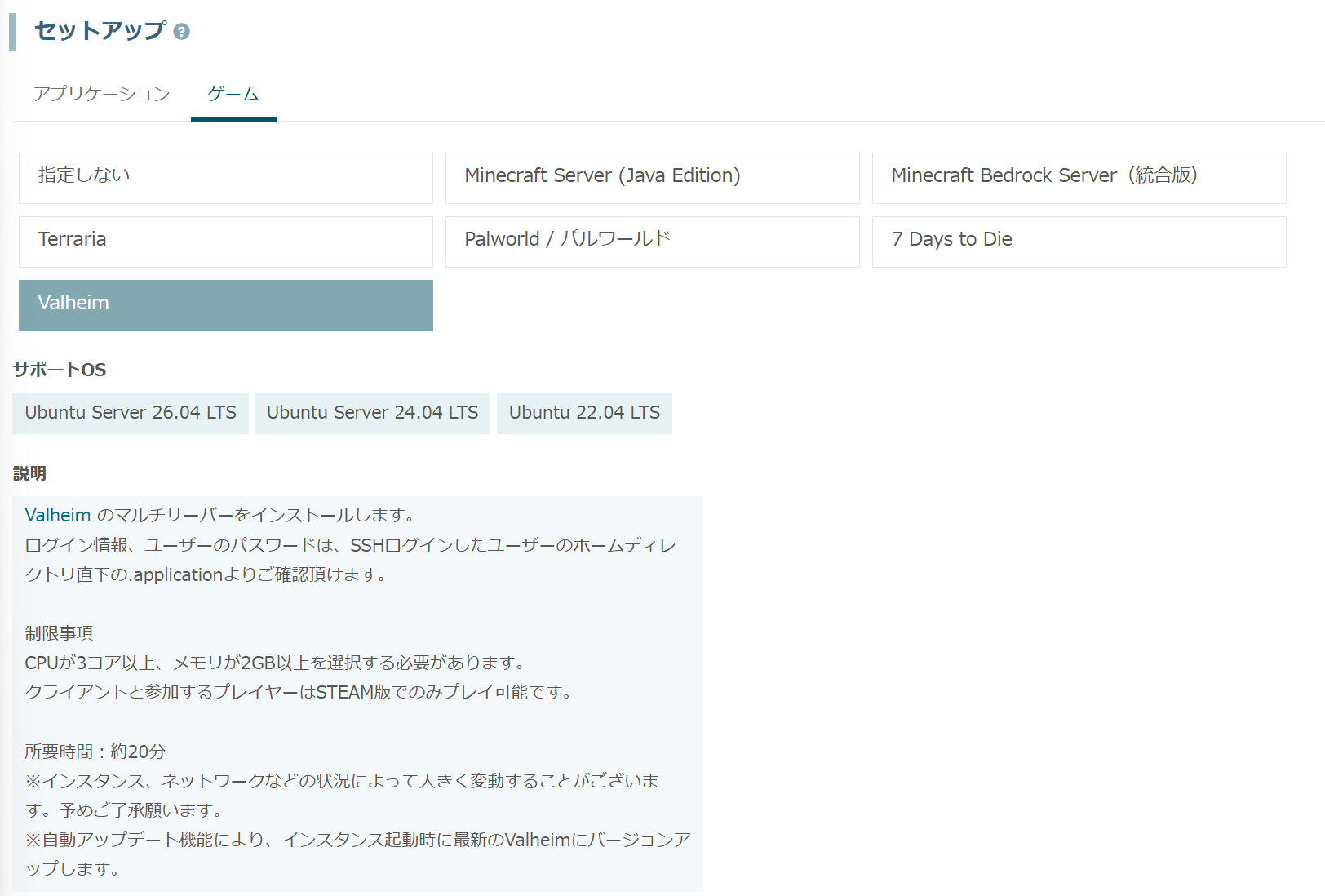Click the 説明 label

coord(29,473)
